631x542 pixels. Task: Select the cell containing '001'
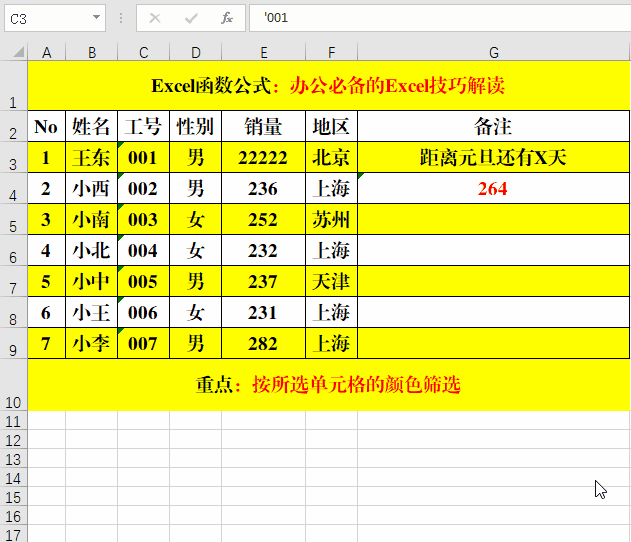(x=143, y=157)
